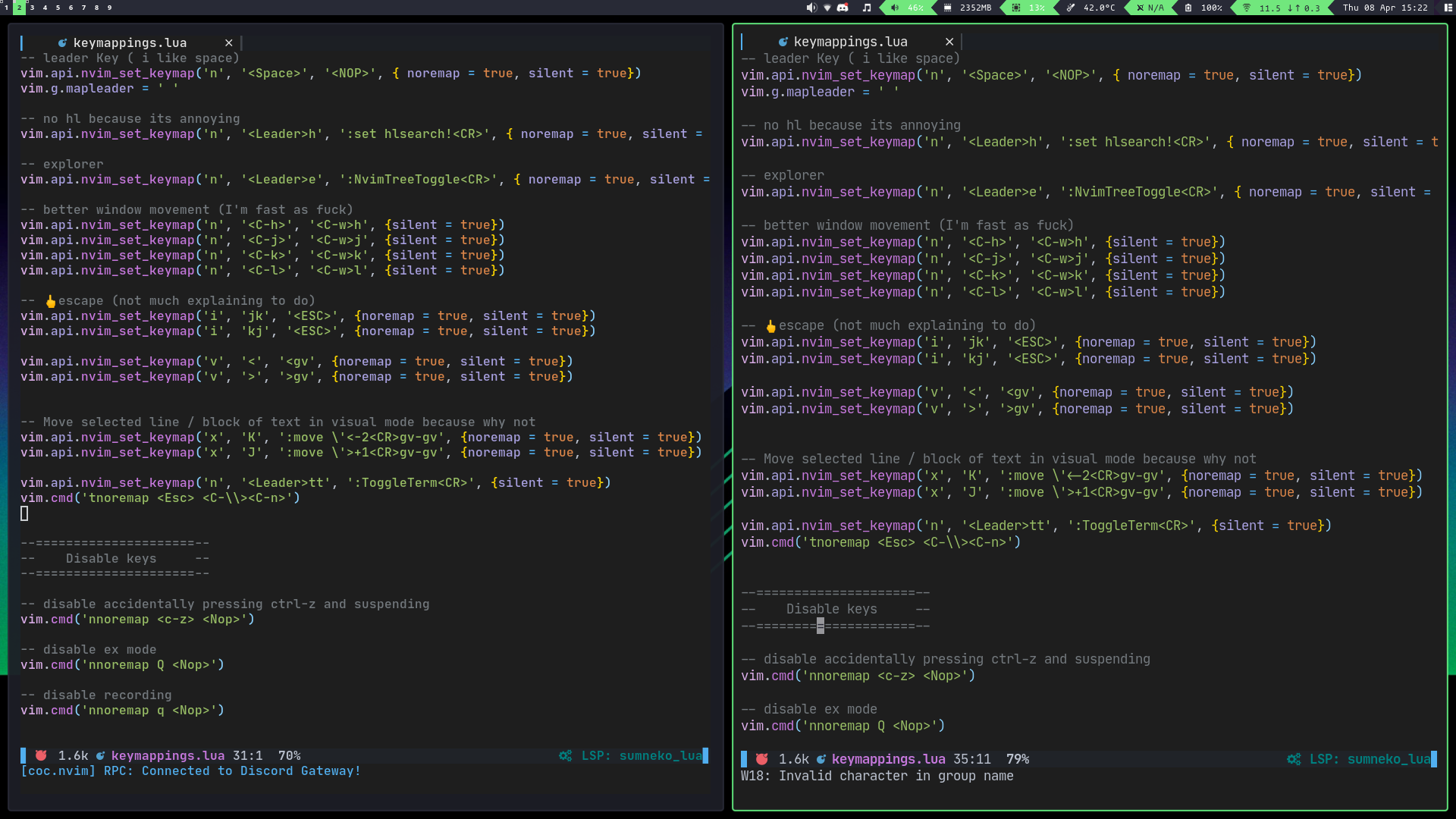The width and height of the screenshot is (1456, 819).
Task: Click ':NvimTreeToggle<CR>' in the right window
Action: point(1138,192)
